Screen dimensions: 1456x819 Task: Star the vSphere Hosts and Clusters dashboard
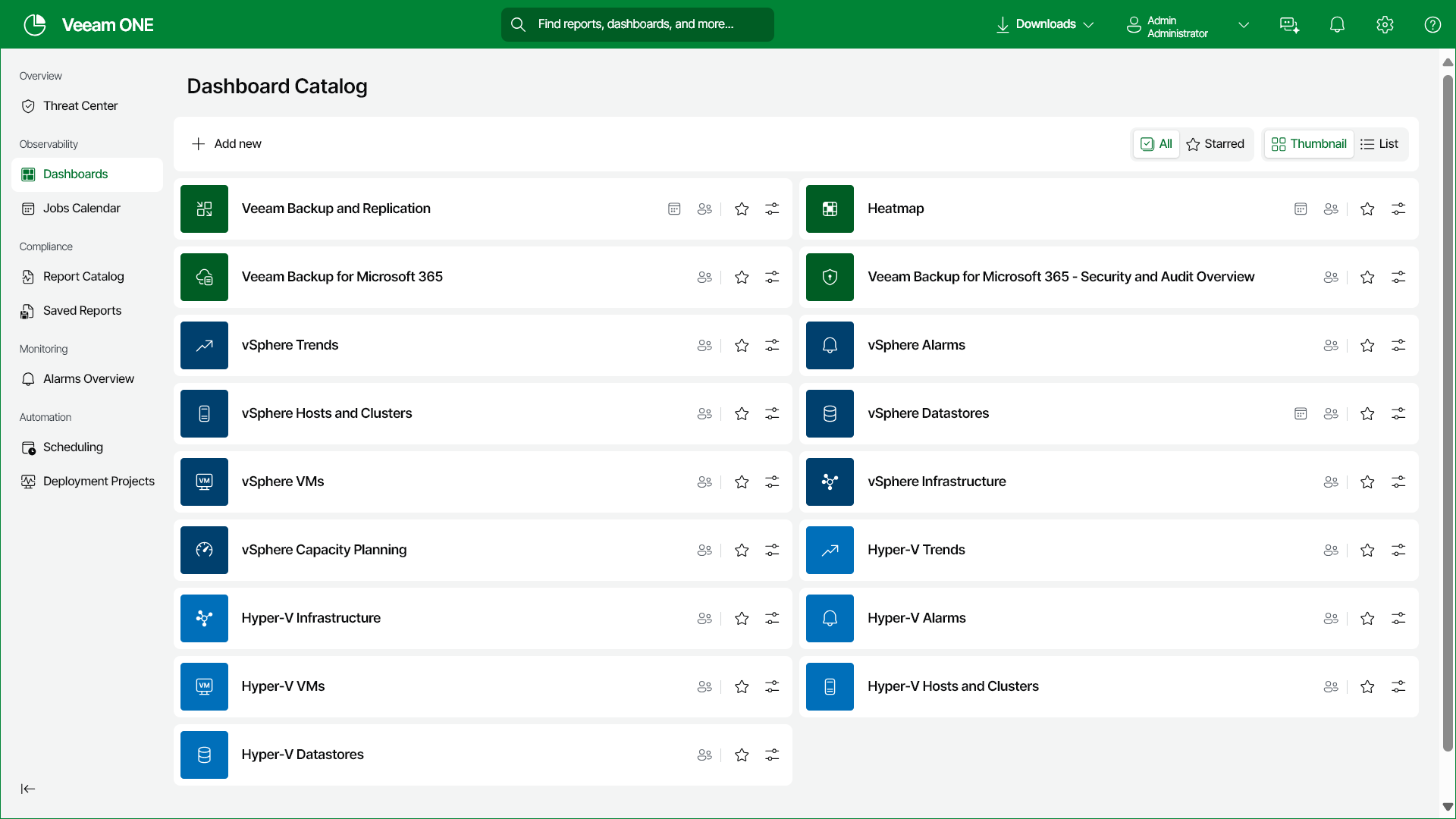[x=742, y=413]
